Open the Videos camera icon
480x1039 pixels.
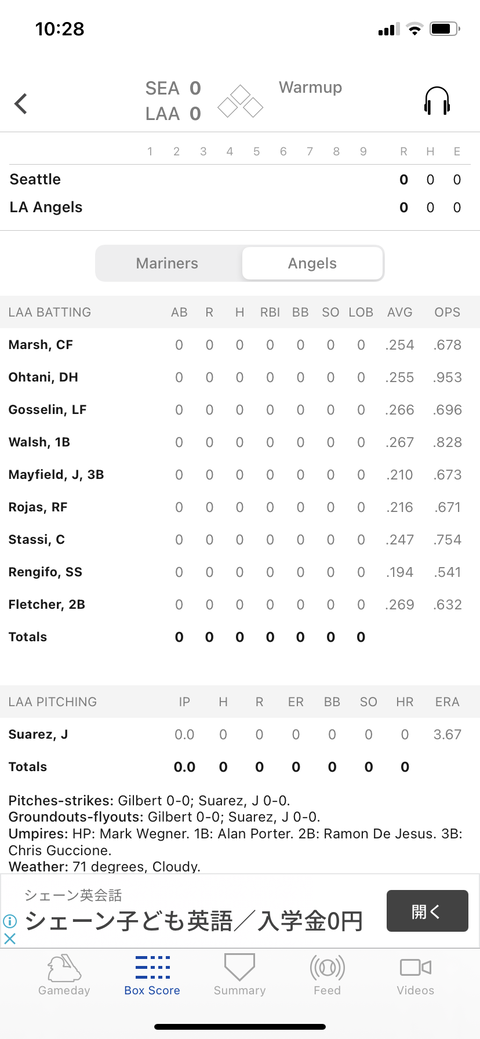coord(416,967)
